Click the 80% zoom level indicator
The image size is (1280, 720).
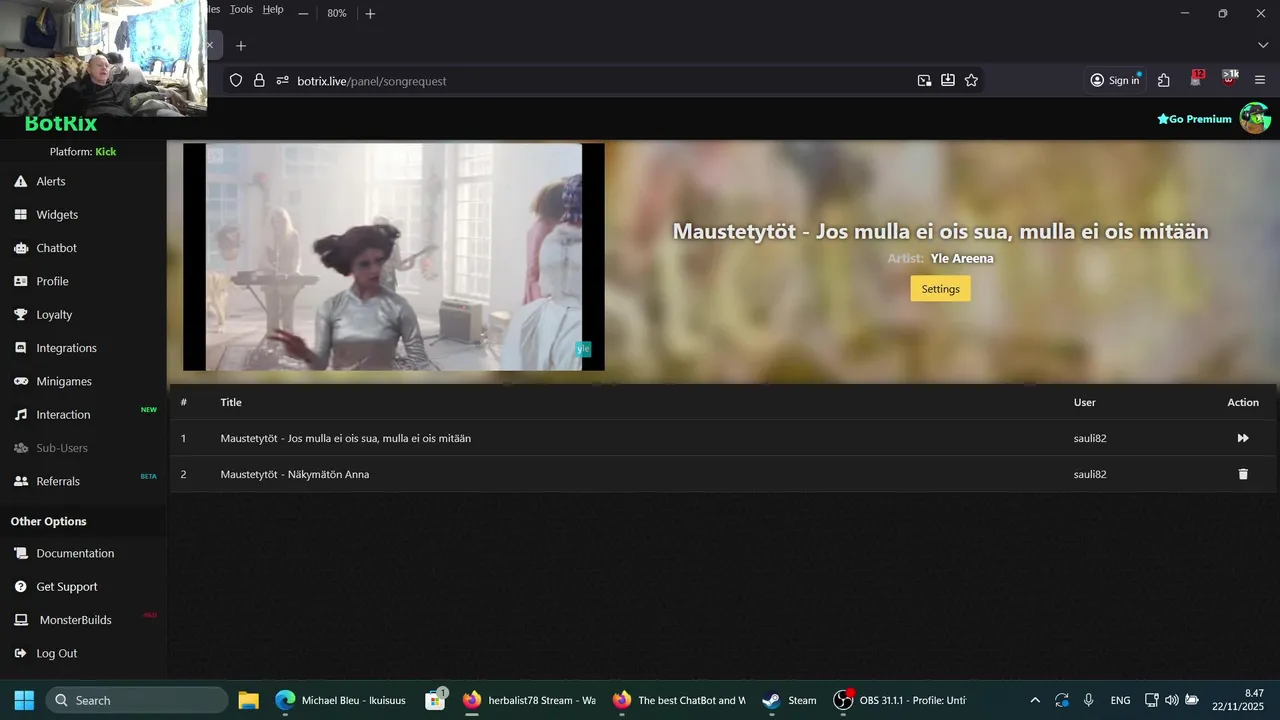pos(337,13)
